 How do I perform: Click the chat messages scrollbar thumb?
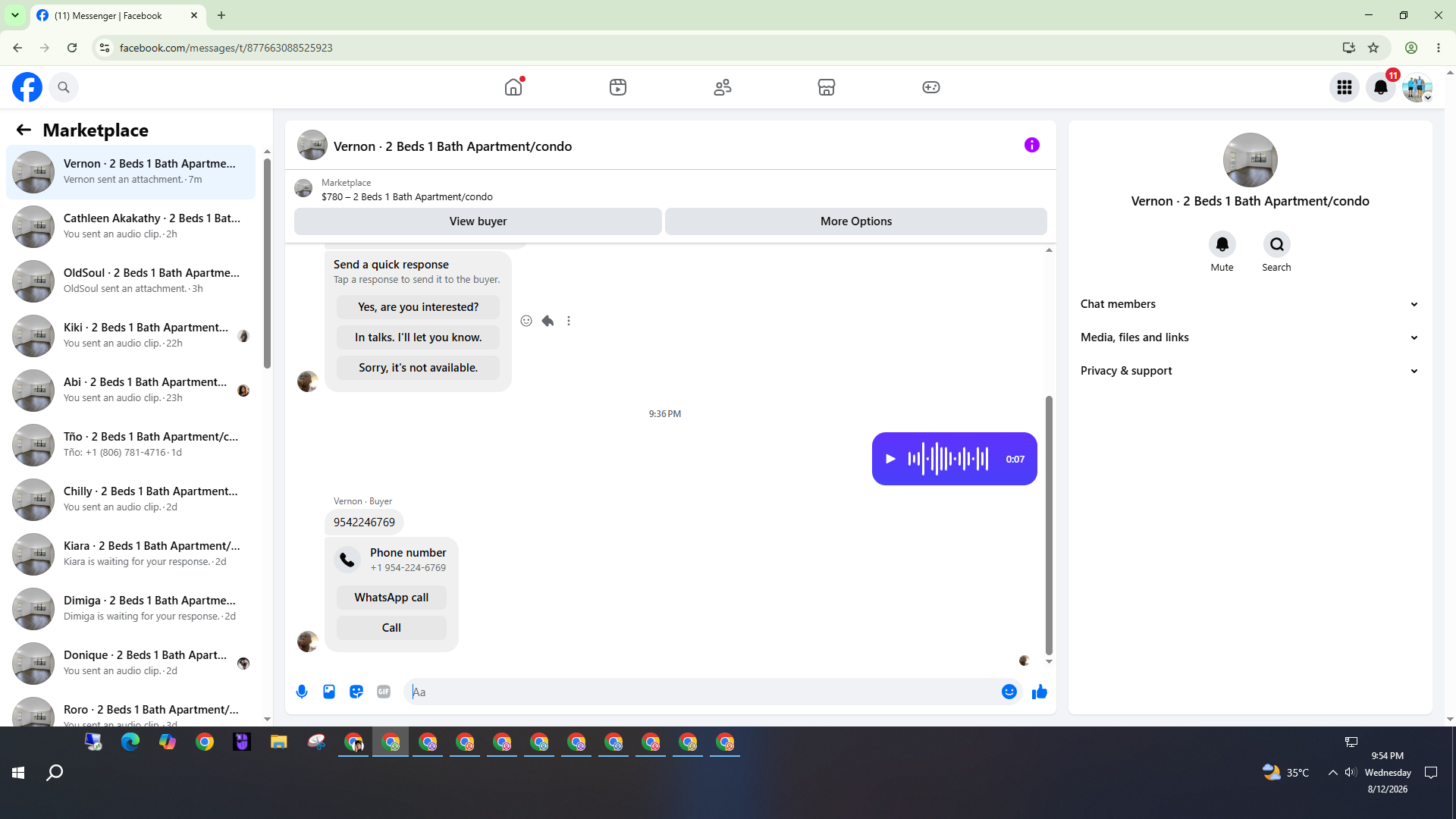coord(1049,525)
